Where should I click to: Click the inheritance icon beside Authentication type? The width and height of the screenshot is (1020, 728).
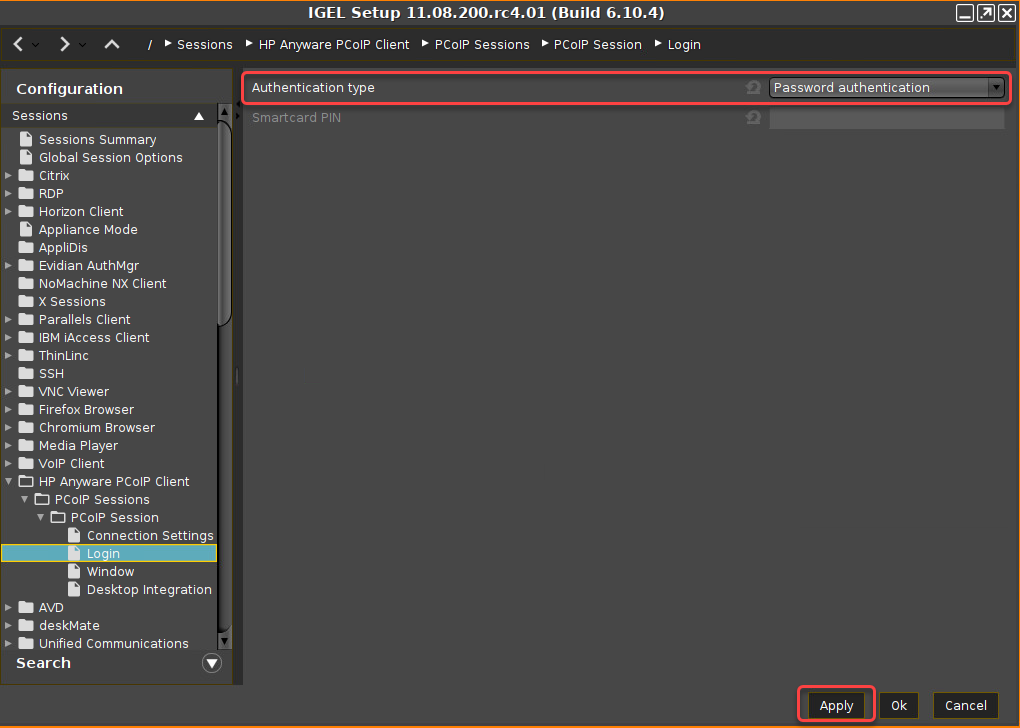pyautogui.click(x=753, y=88)
